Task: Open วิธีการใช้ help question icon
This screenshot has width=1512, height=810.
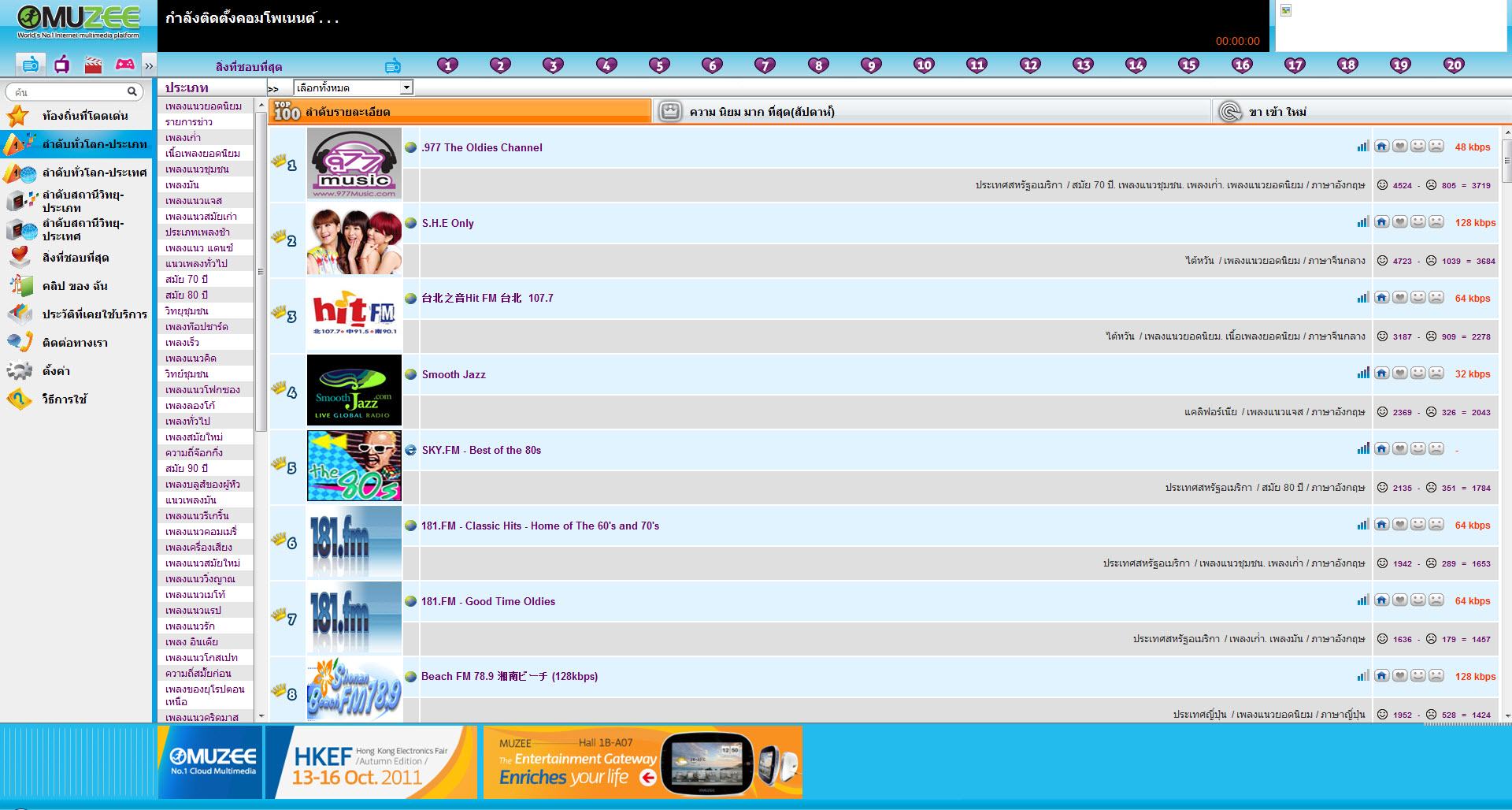Action: [20, 399]
